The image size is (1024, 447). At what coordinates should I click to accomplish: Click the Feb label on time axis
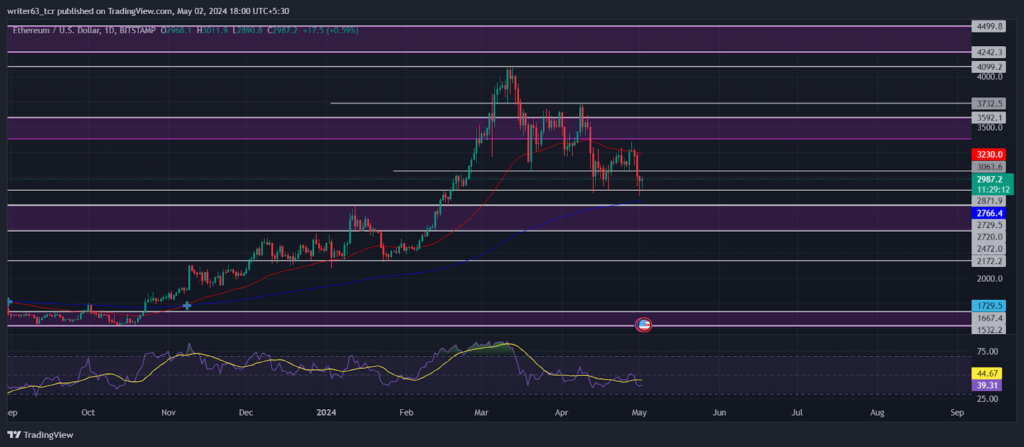coord(406,413)
